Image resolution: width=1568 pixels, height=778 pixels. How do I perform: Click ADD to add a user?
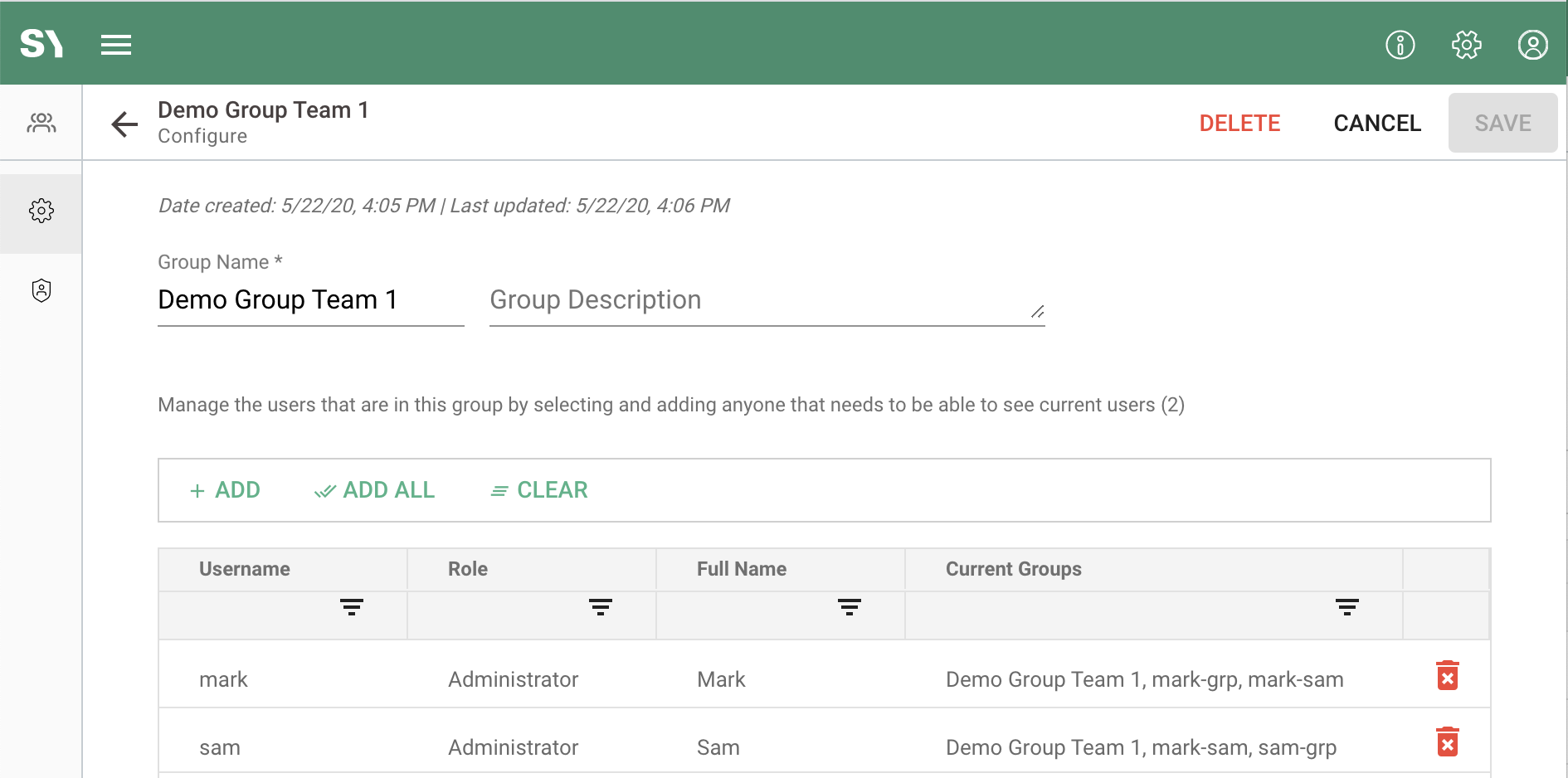point(225,489)
